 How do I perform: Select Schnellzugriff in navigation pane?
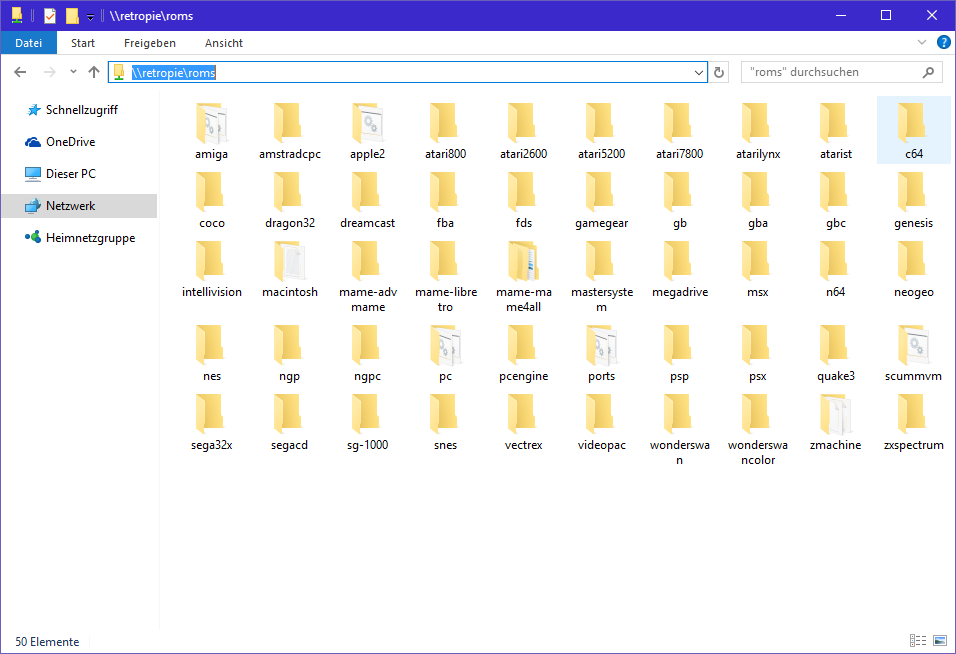tap(81, 110)
